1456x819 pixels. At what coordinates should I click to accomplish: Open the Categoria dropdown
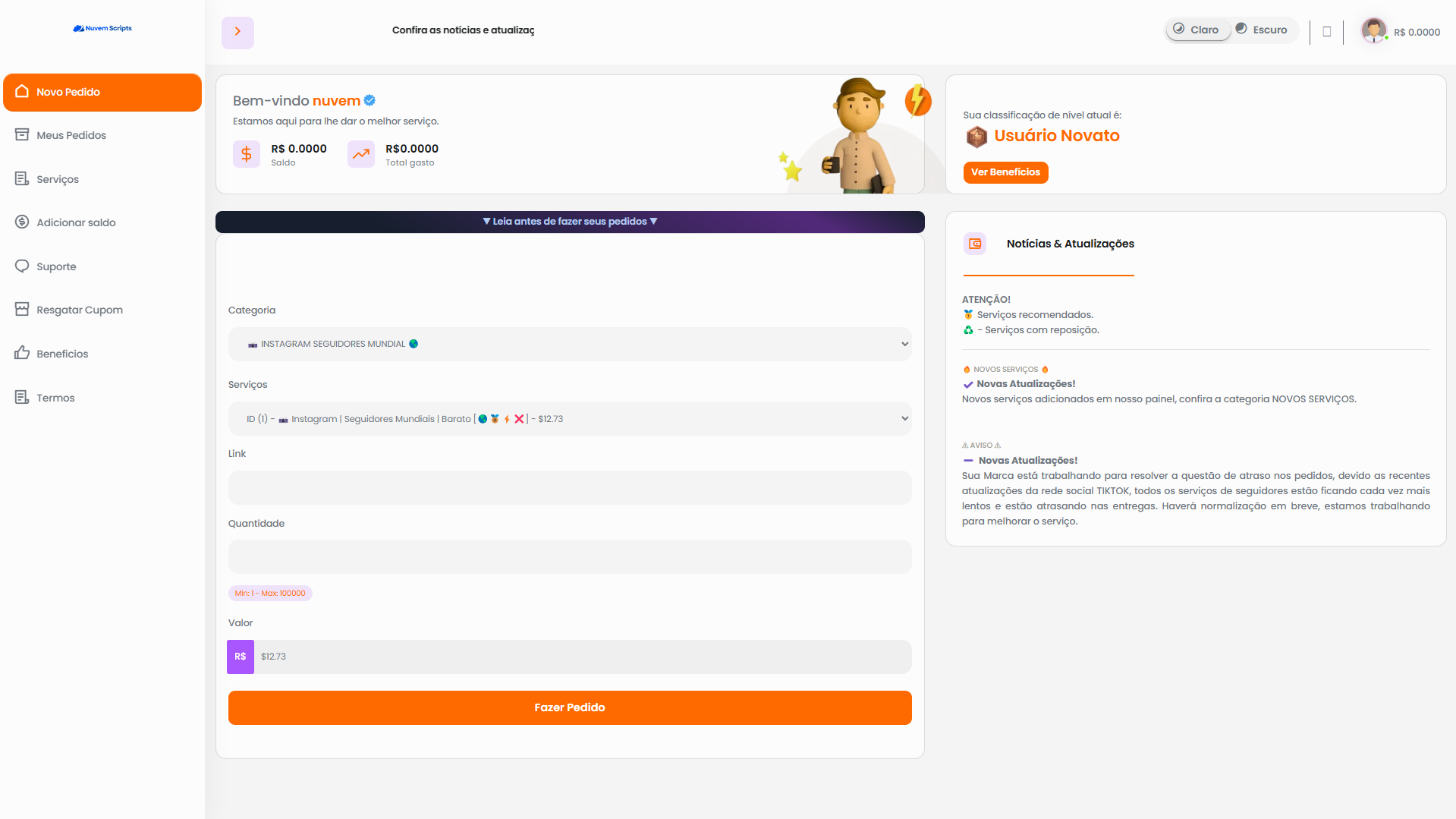click(569, 344)
